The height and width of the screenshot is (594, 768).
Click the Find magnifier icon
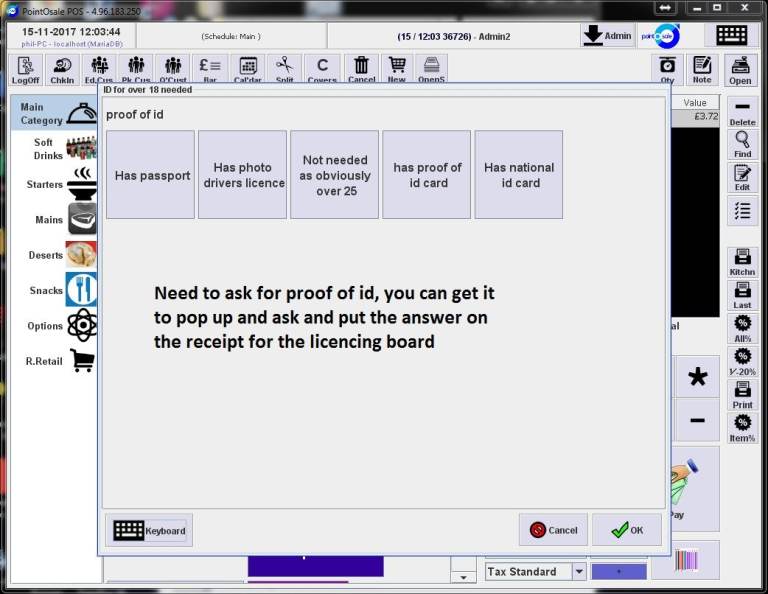tap(742, 145)
